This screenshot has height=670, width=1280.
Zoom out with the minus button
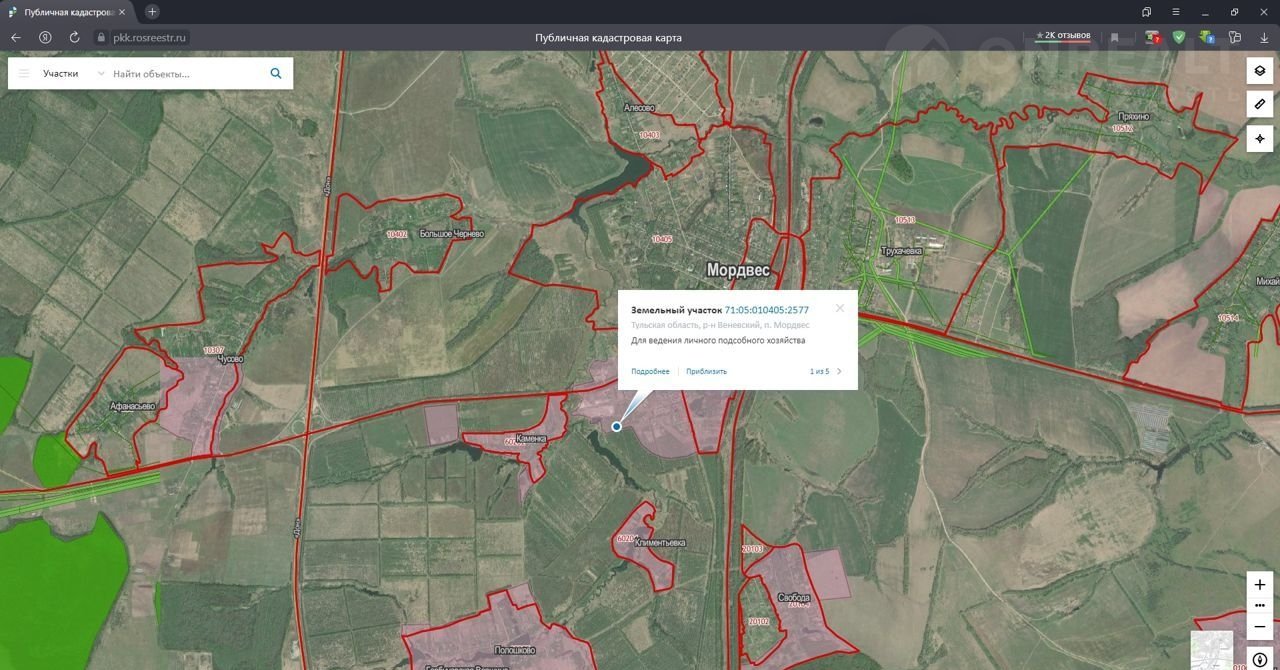pyautogui.click(x=1259, y=627)
